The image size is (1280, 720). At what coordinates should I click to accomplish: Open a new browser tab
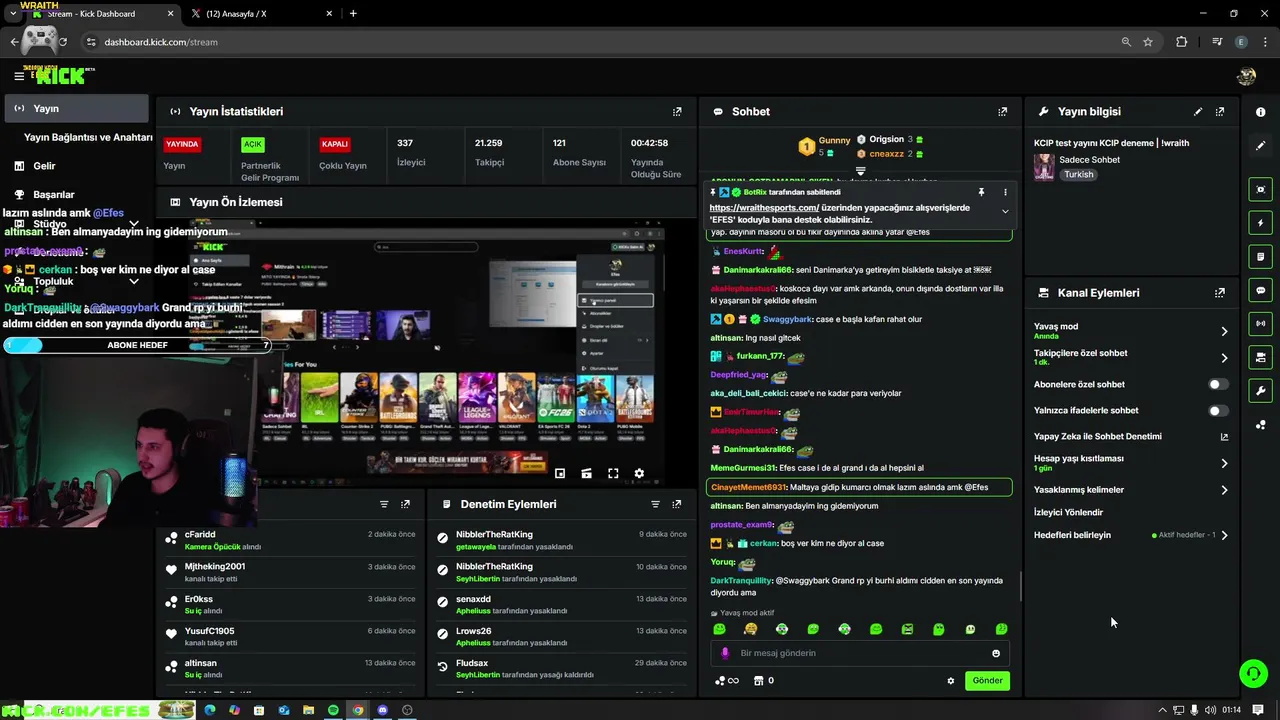click(x=353, y=13)
